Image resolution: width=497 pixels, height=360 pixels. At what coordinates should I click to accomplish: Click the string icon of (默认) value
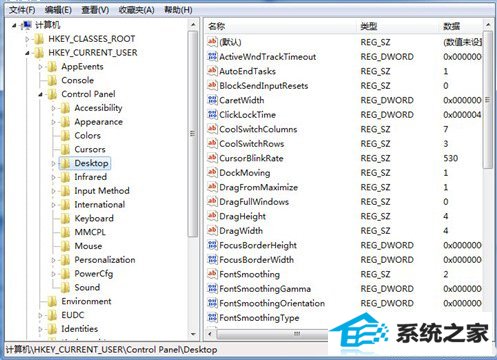click(212, 42)
